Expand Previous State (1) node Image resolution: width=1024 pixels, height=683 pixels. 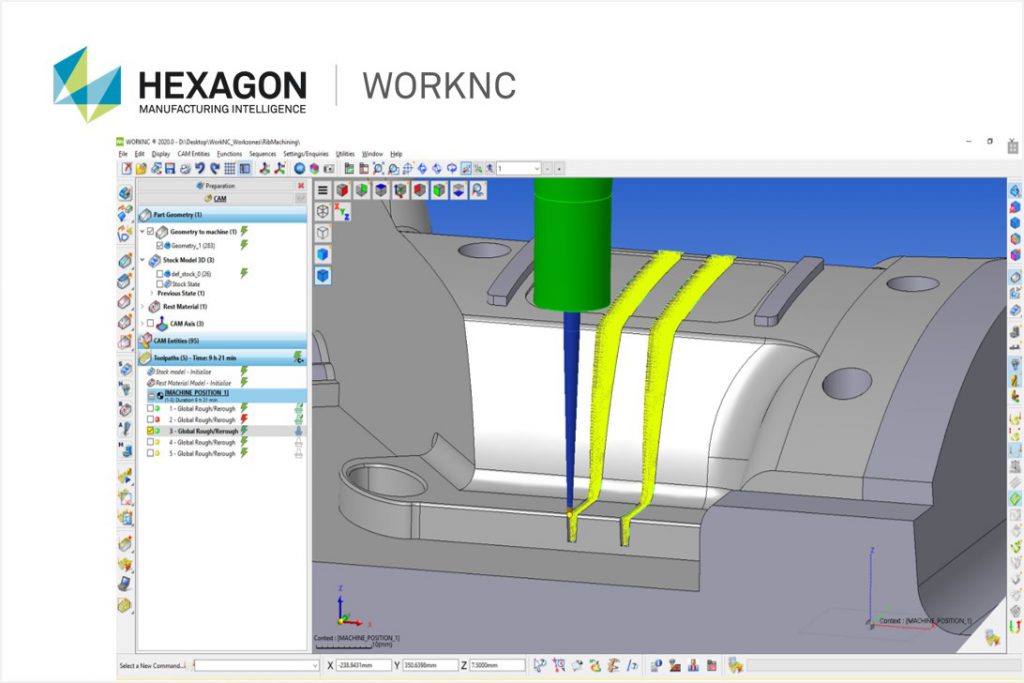[x=152, y=293]
